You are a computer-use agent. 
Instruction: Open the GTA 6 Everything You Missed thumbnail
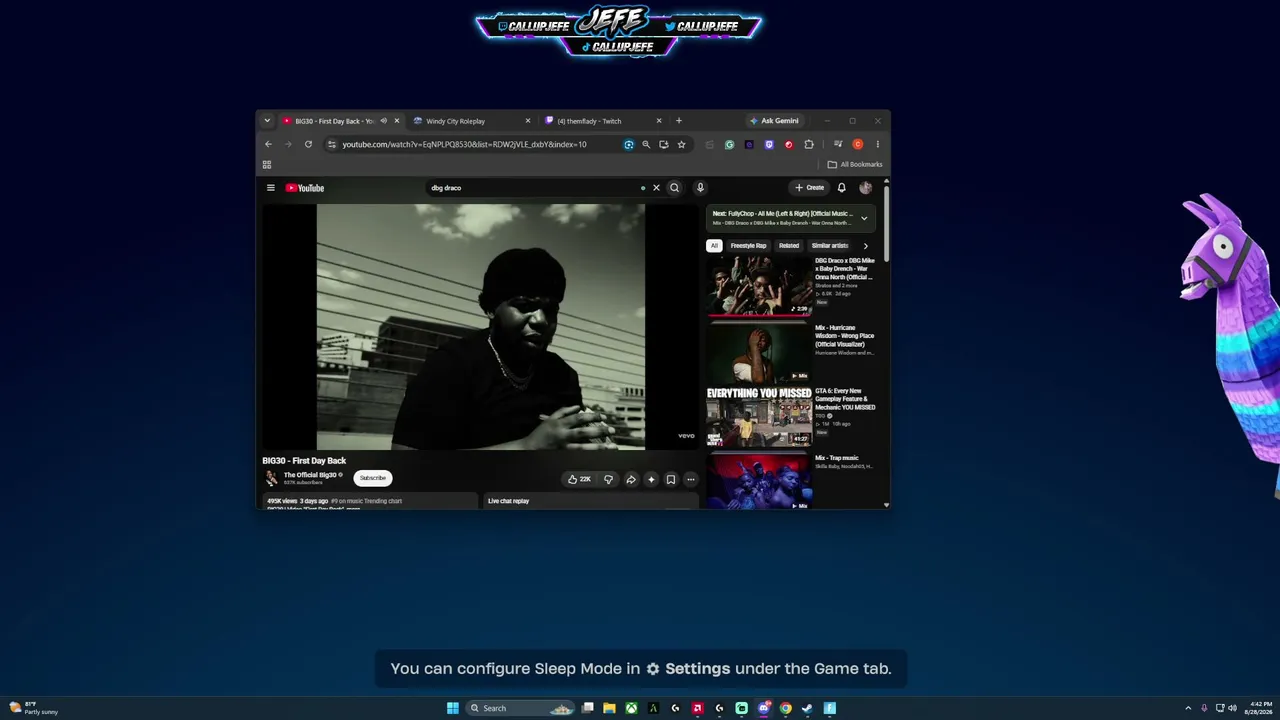(x=759, y=417)
